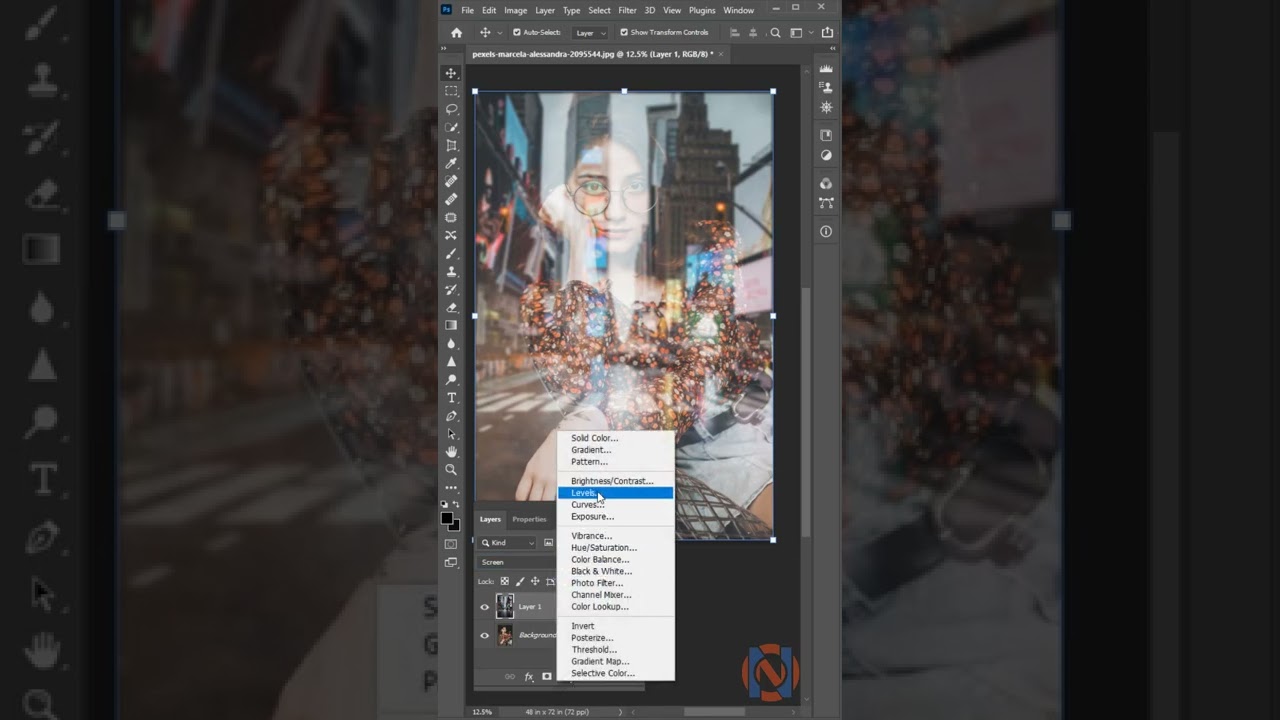This screenshot has width=1280, height=720.
Task: Select the Quick Selection tool
Action: (x=451, y=127)
